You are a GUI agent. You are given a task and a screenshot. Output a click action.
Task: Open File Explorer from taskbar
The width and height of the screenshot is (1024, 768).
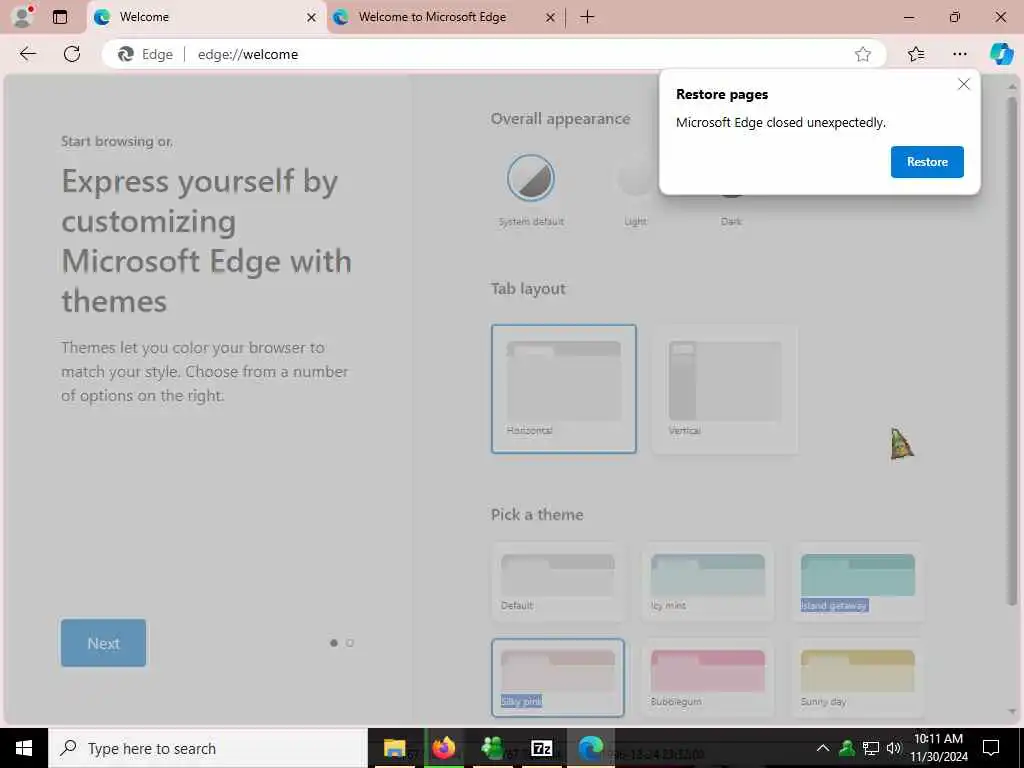(394, 748)
